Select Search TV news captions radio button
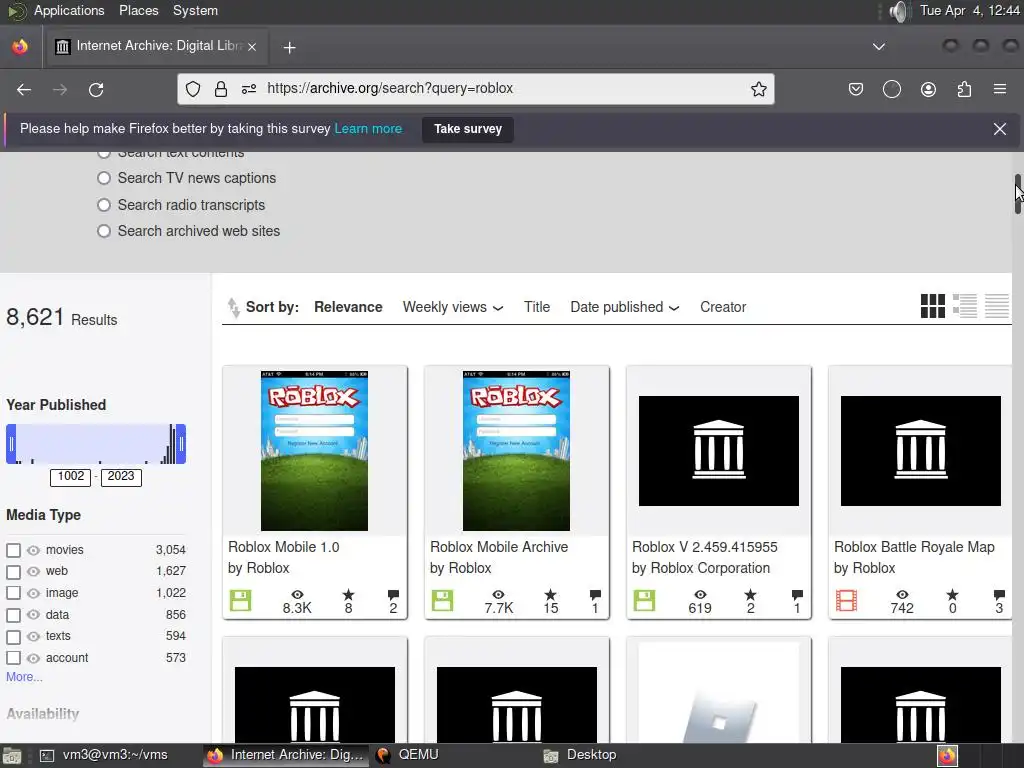 point(104,178)
